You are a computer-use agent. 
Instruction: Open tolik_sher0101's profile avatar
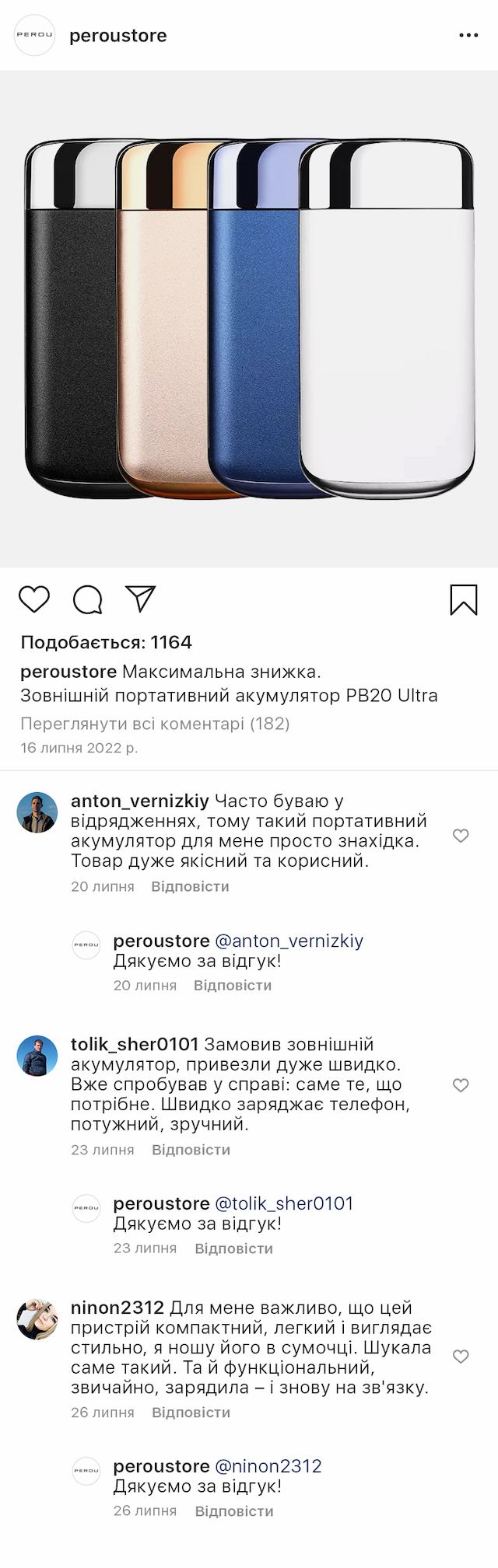click(x=37, y=1056)
